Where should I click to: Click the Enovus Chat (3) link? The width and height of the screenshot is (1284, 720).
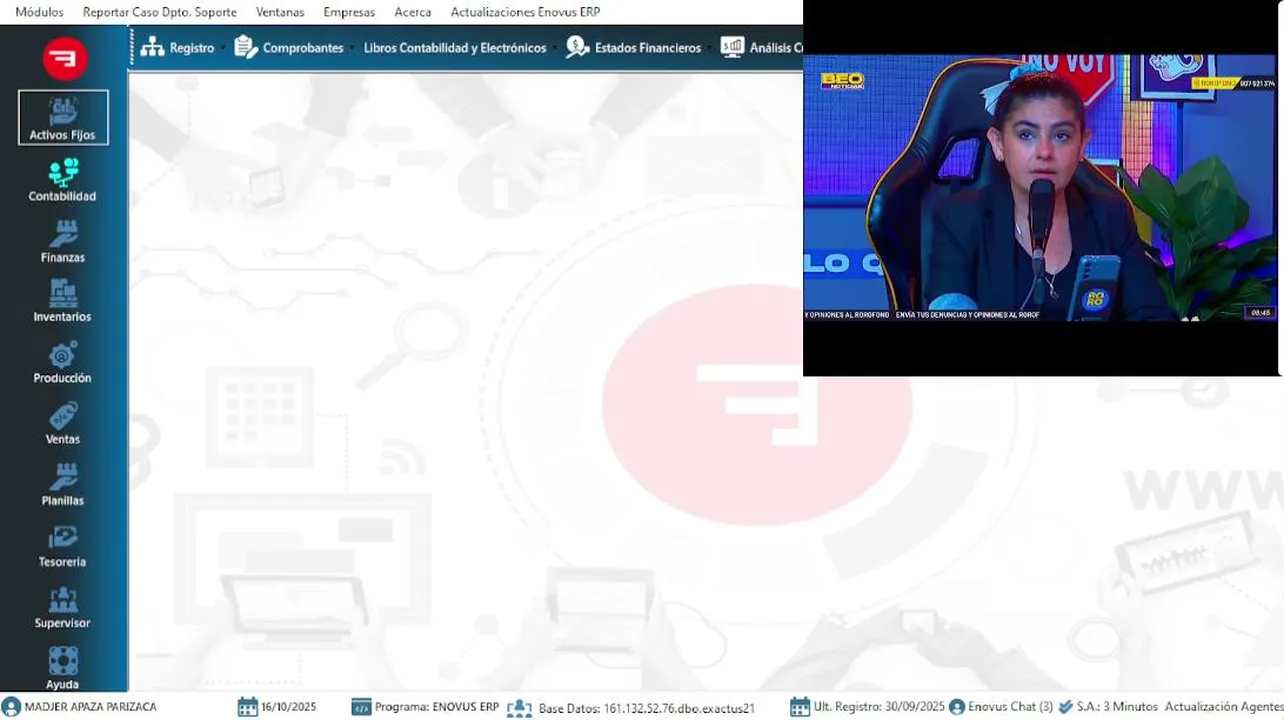(1010, 707)
